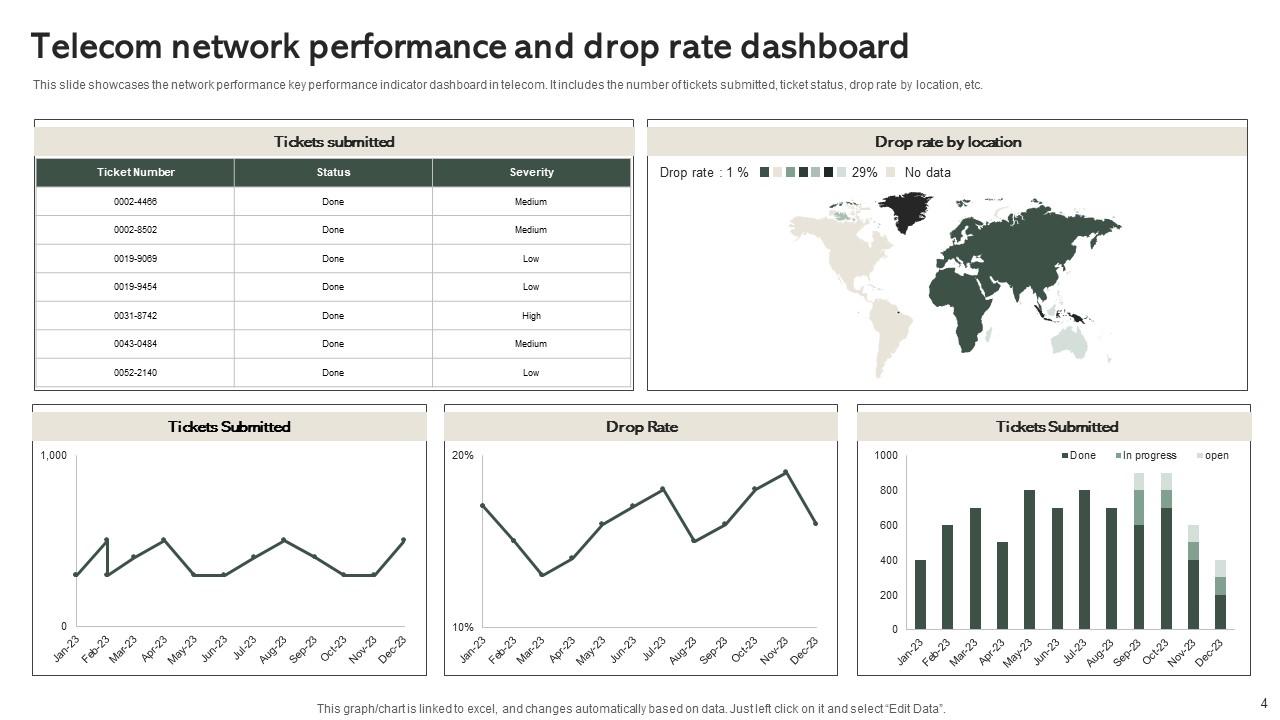The image size is (1280, 720).
Task: Click the No data legend swatch
Action: coord(891,172)
